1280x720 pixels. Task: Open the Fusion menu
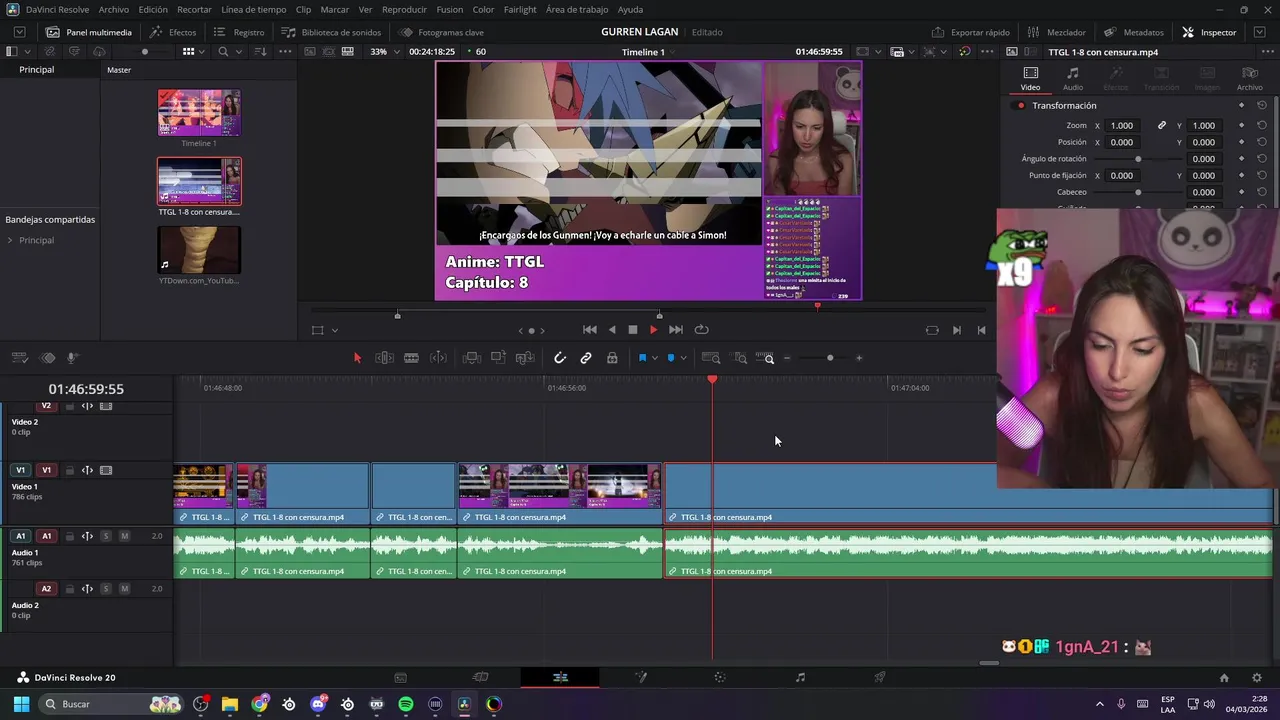pyautogui.click(x=450, y=9)
